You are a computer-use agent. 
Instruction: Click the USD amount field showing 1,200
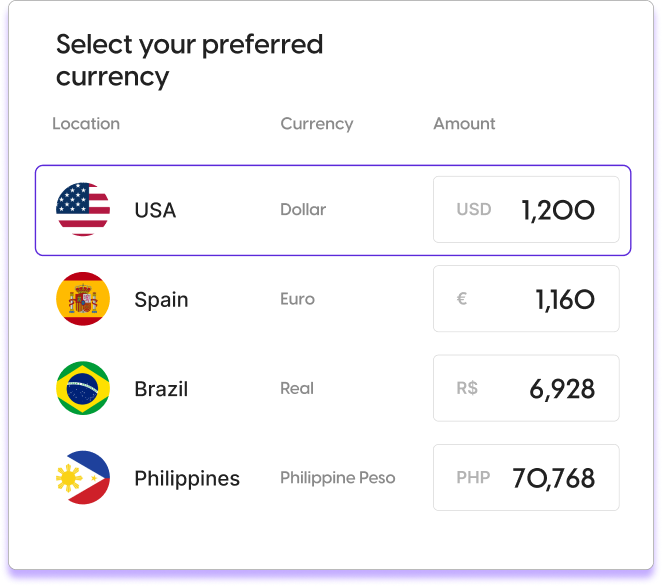point(526,209)
